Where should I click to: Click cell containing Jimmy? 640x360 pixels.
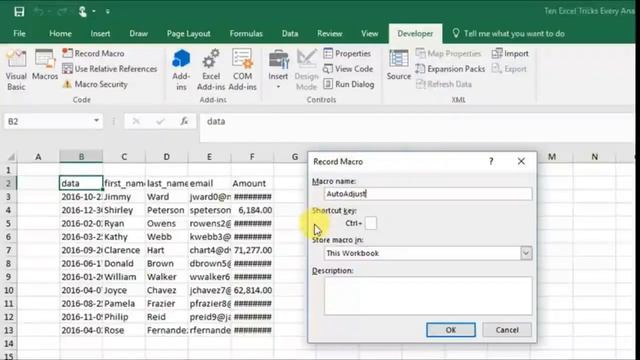124,197
